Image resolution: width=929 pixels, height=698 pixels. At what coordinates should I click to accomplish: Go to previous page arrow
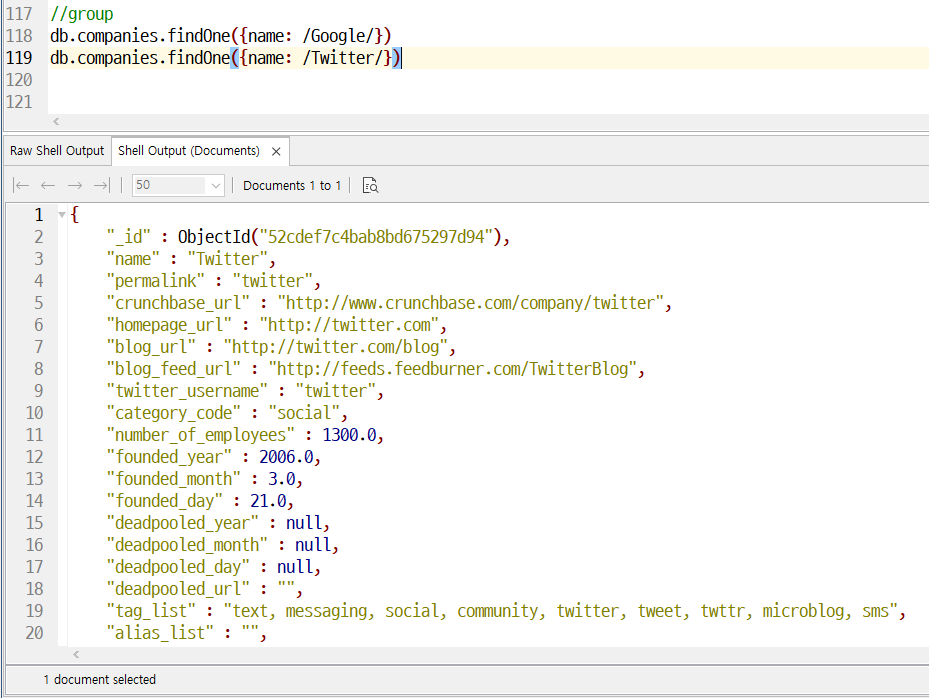48,185
